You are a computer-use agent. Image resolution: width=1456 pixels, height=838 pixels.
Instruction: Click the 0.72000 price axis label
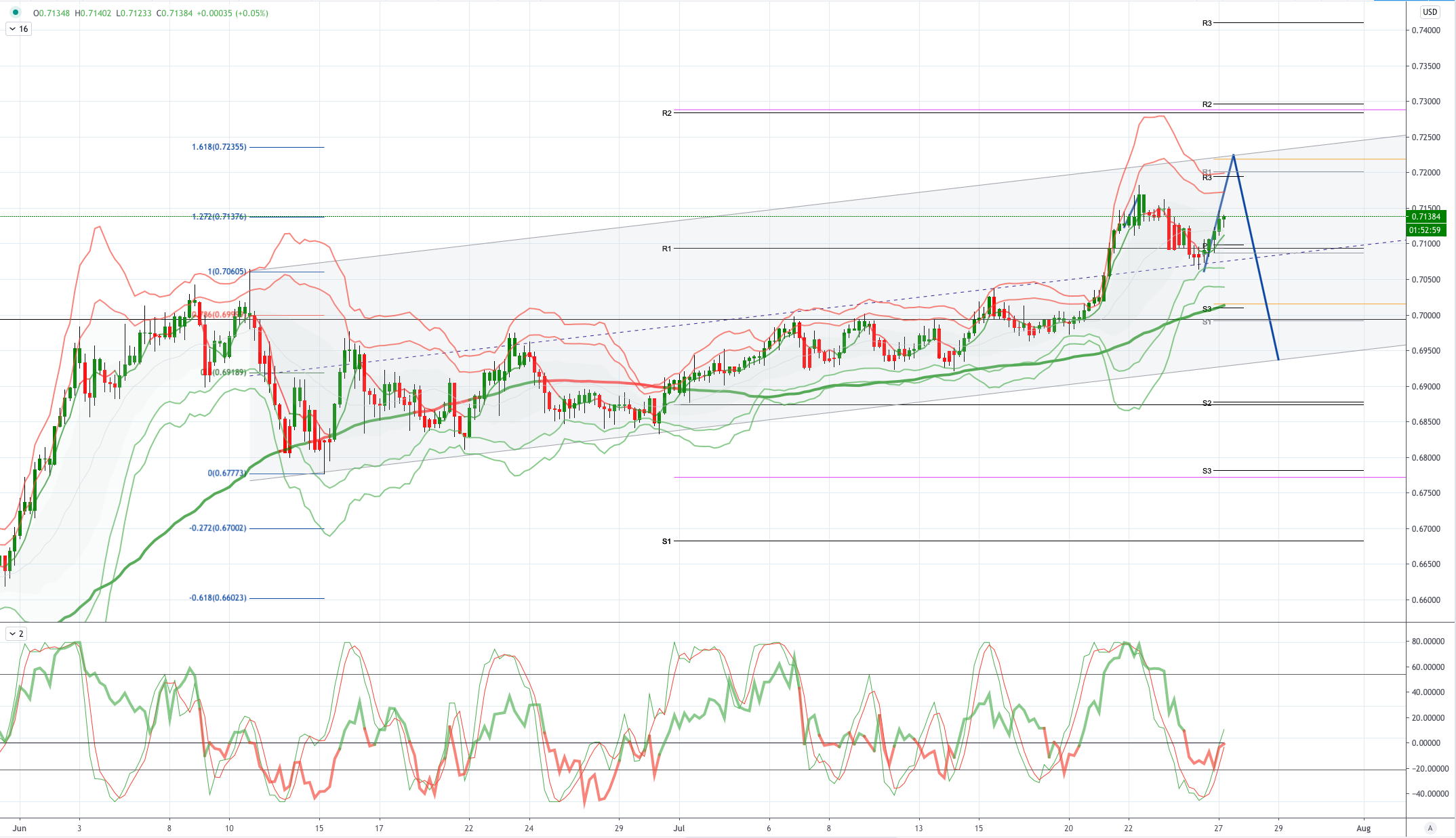pos(1425,173)
